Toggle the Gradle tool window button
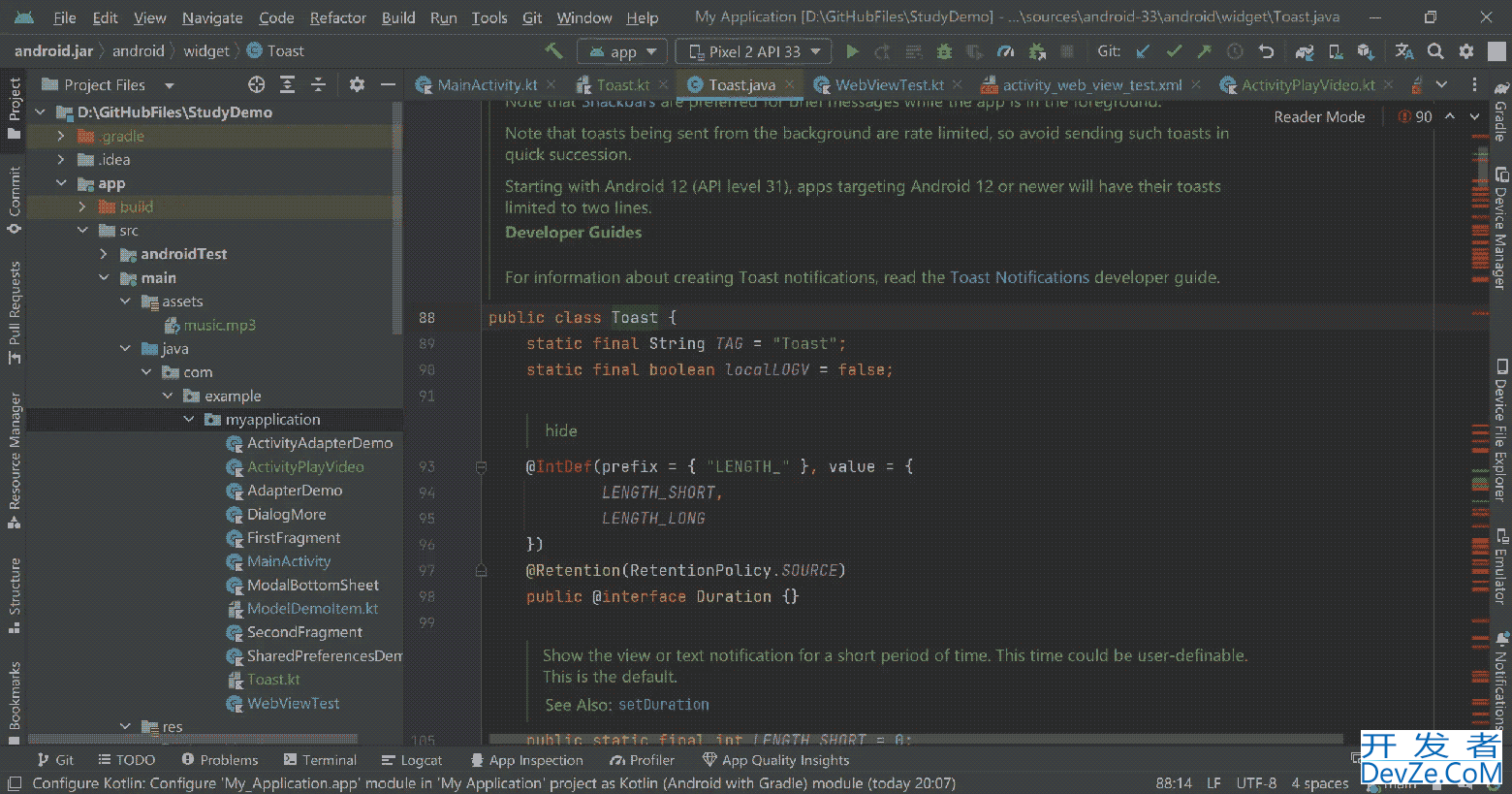 pyautogui.click(x=1500, y=112)
